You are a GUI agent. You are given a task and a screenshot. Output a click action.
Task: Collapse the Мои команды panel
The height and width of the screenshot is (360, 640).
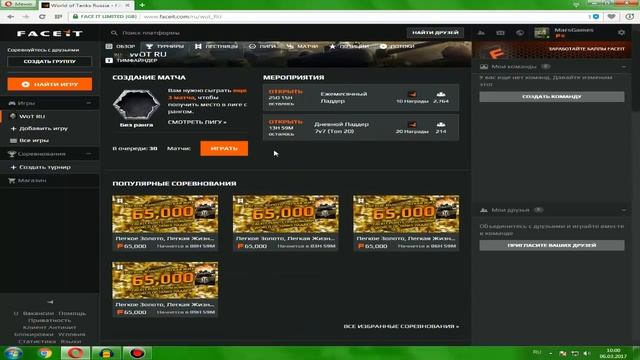pyautogui.click(x=624, y=67)
